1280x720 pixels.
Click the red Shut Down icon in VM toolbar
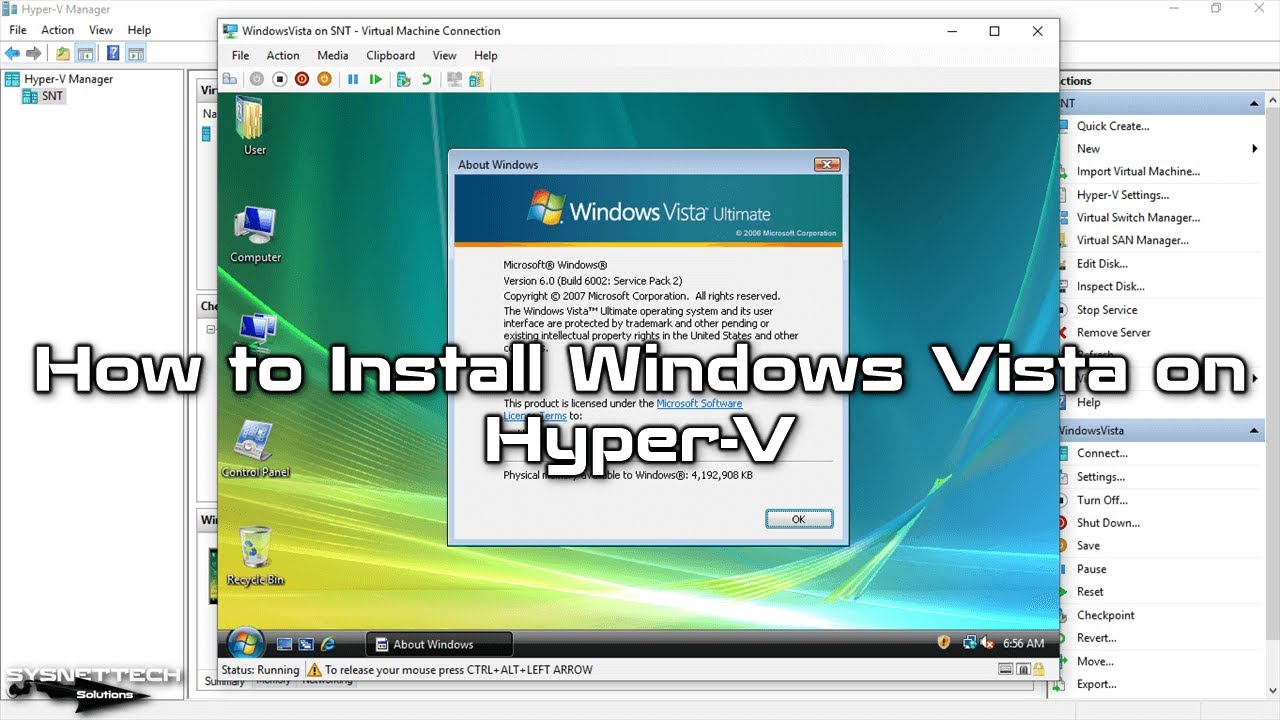click(302, 79)
